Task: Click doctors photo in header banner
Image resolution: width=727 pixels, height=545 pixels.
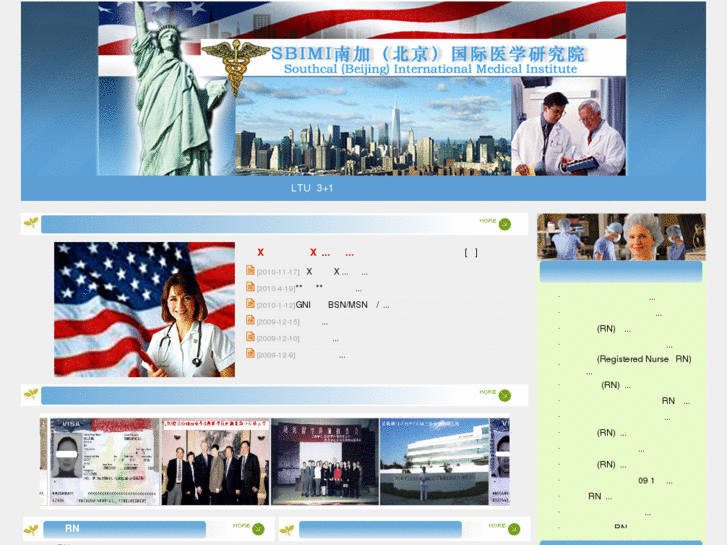Action: pyautogui.click(x=568, y=126)
